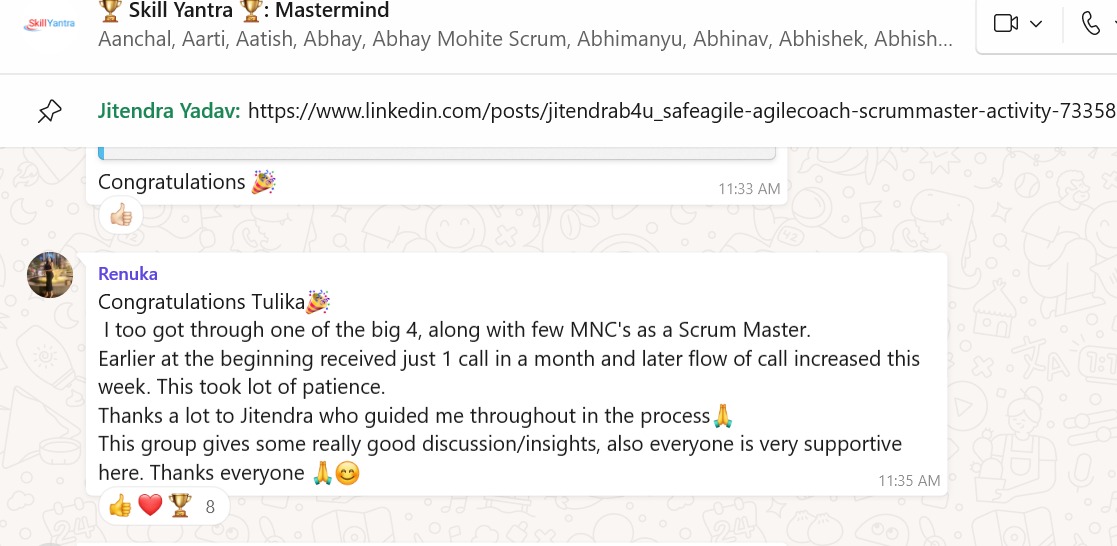
Task: Click thumbs-up reaction on Renuka's message
Action: pos(120,506)
